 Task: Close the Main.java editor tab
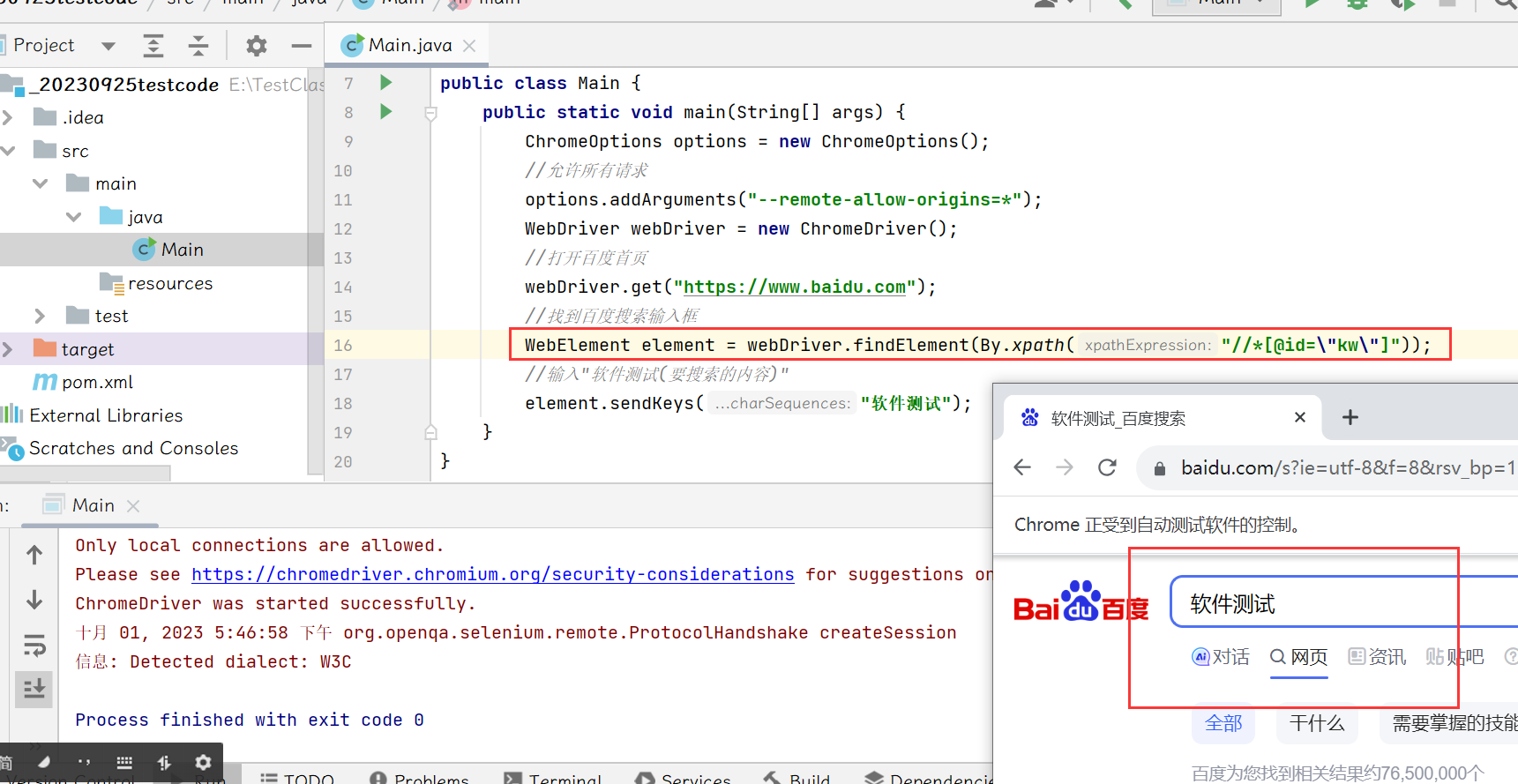tap(469, 46)
